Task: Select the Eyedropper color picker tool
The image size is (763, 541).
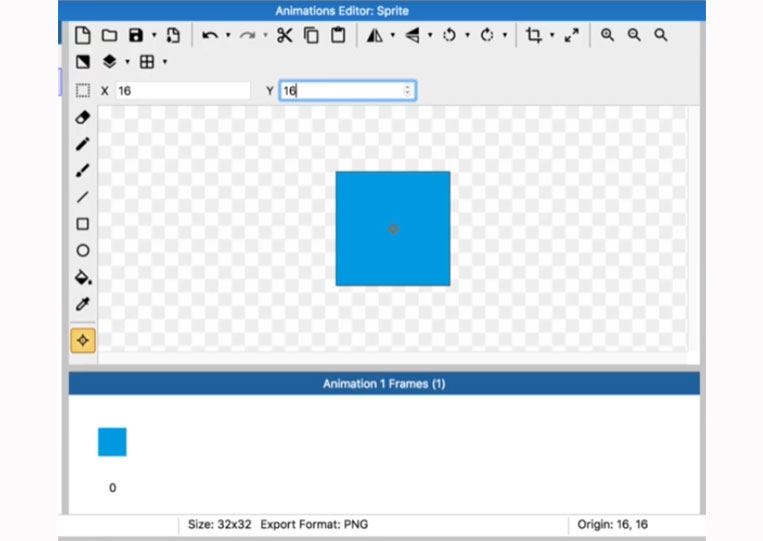Action: [x=83, y=304]
